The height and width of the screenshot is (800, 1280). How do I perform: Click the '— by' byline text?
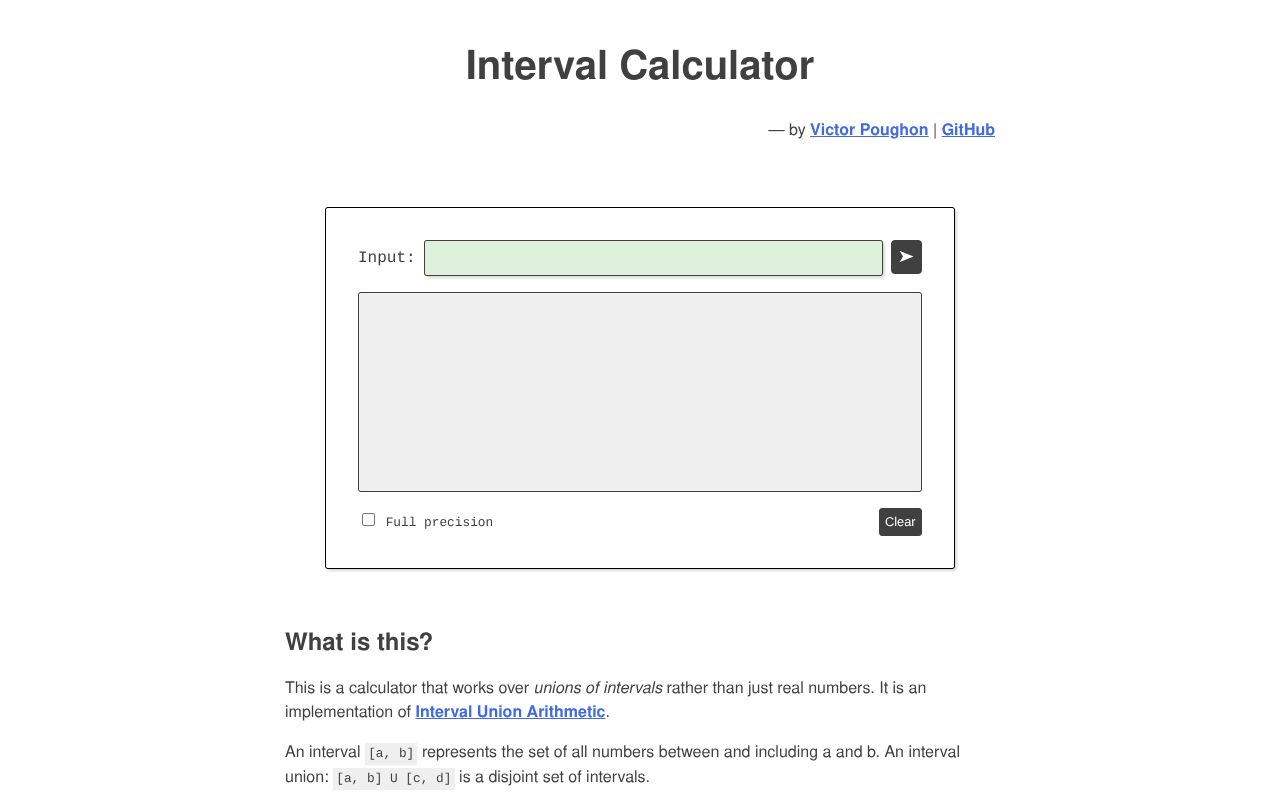[x=786, y=130]
